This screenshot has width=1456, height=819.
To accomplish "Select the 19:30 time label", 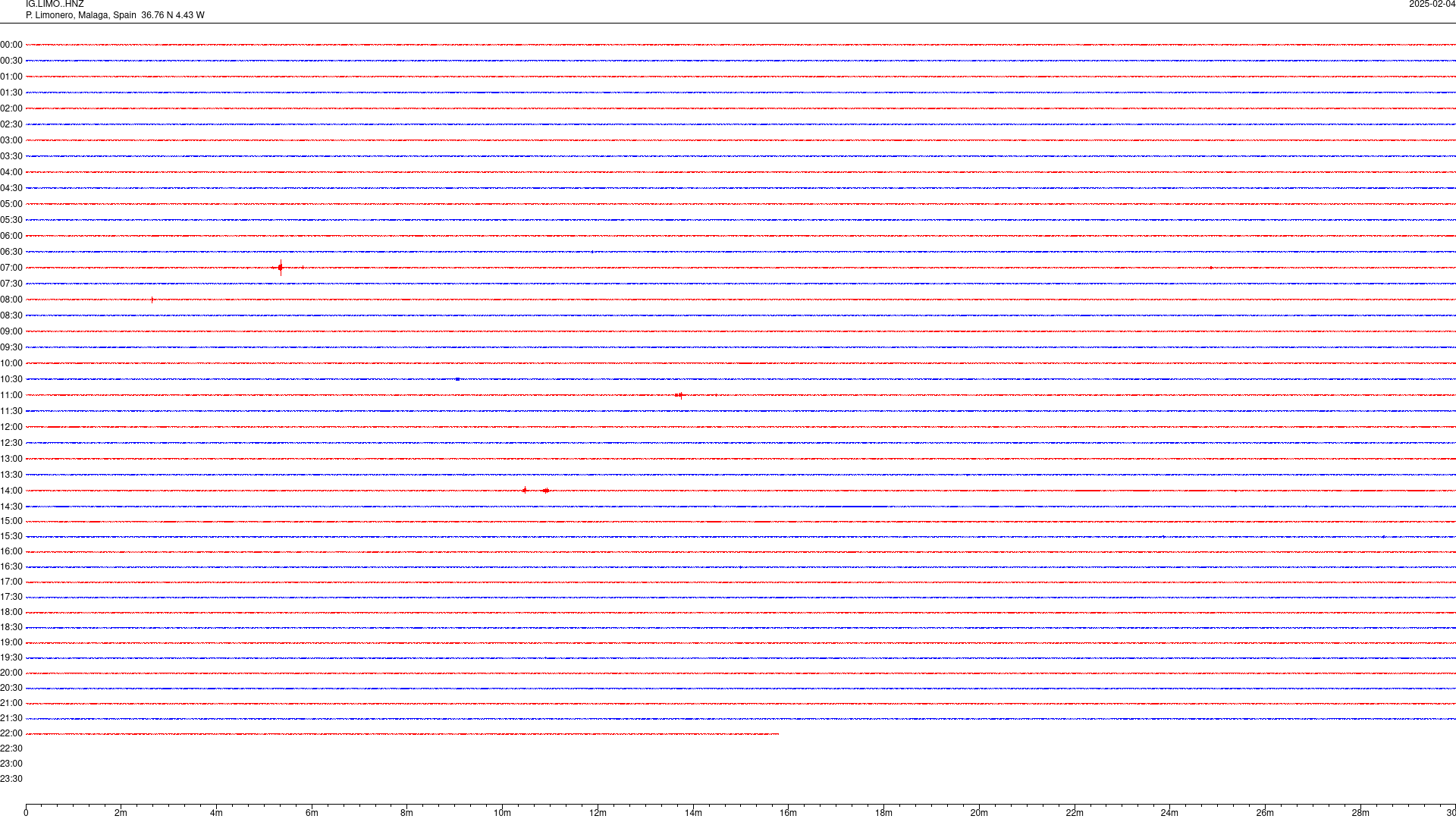I will pyautogui.click(x=11, y=657).
